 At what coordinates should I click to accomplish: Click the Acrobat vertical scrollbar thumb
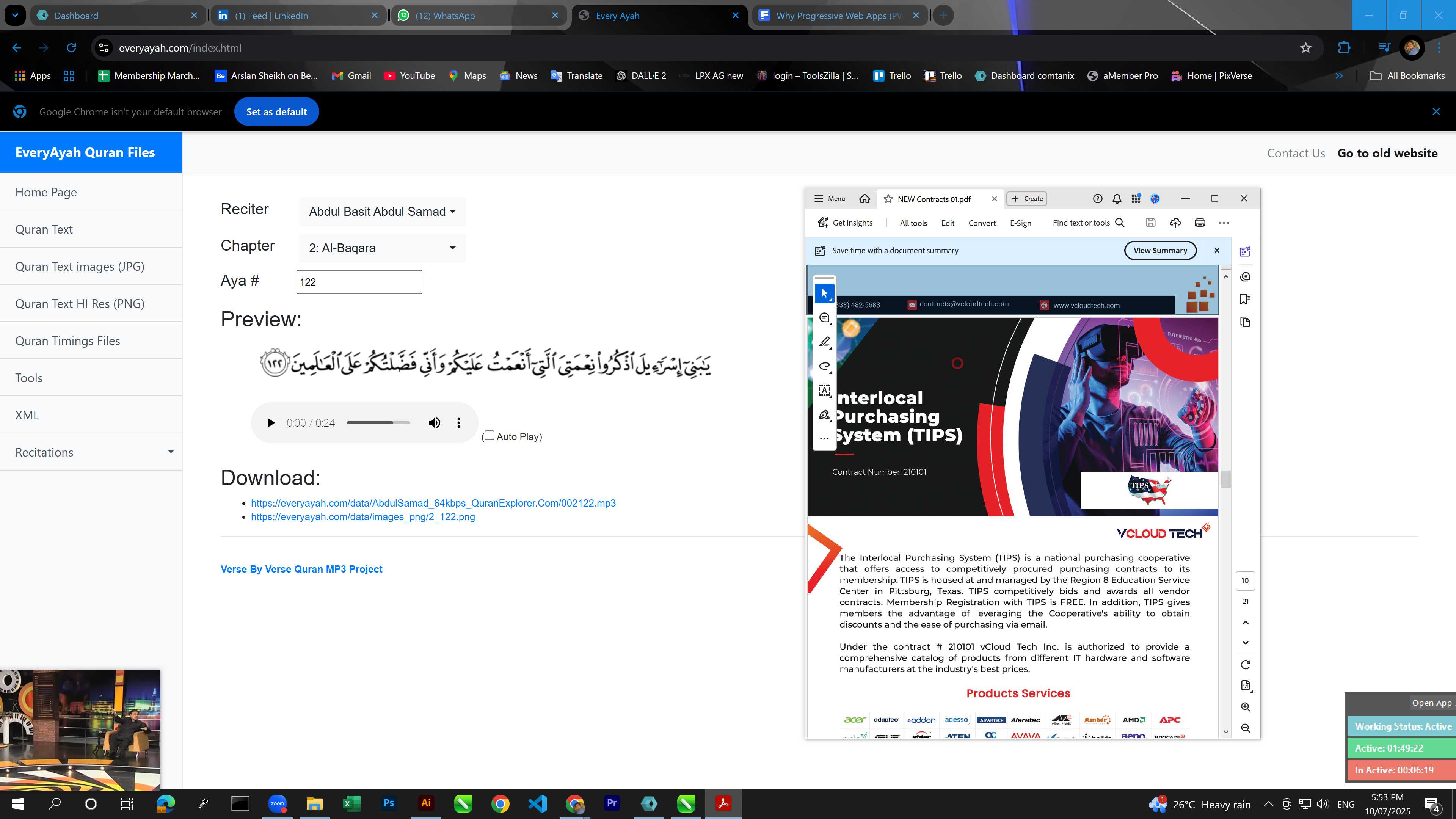point(1225,479)
